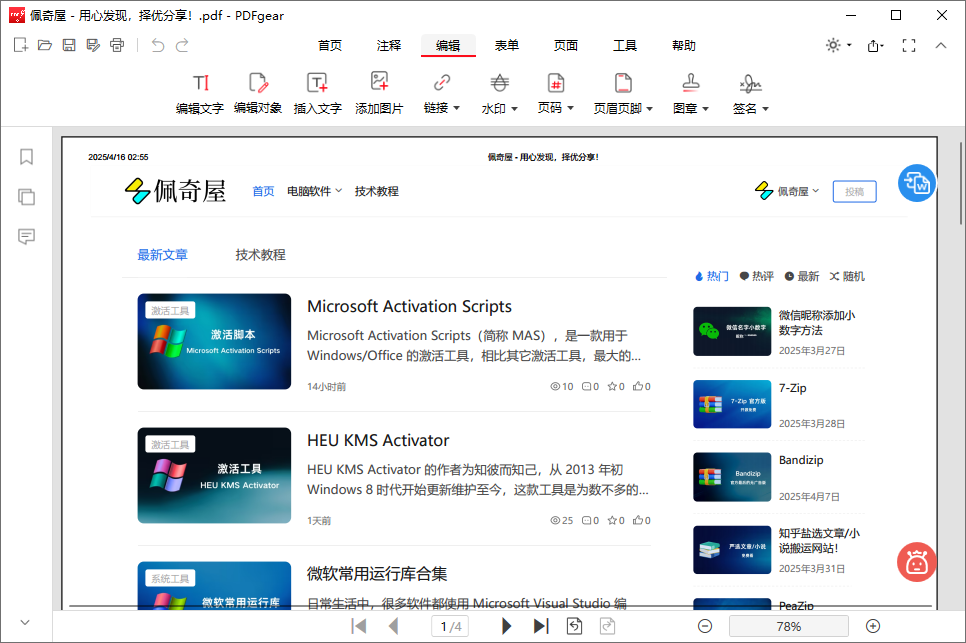The height and width of the screenshot is (643, 966).
Task: Go to next page
Action: 506,626
